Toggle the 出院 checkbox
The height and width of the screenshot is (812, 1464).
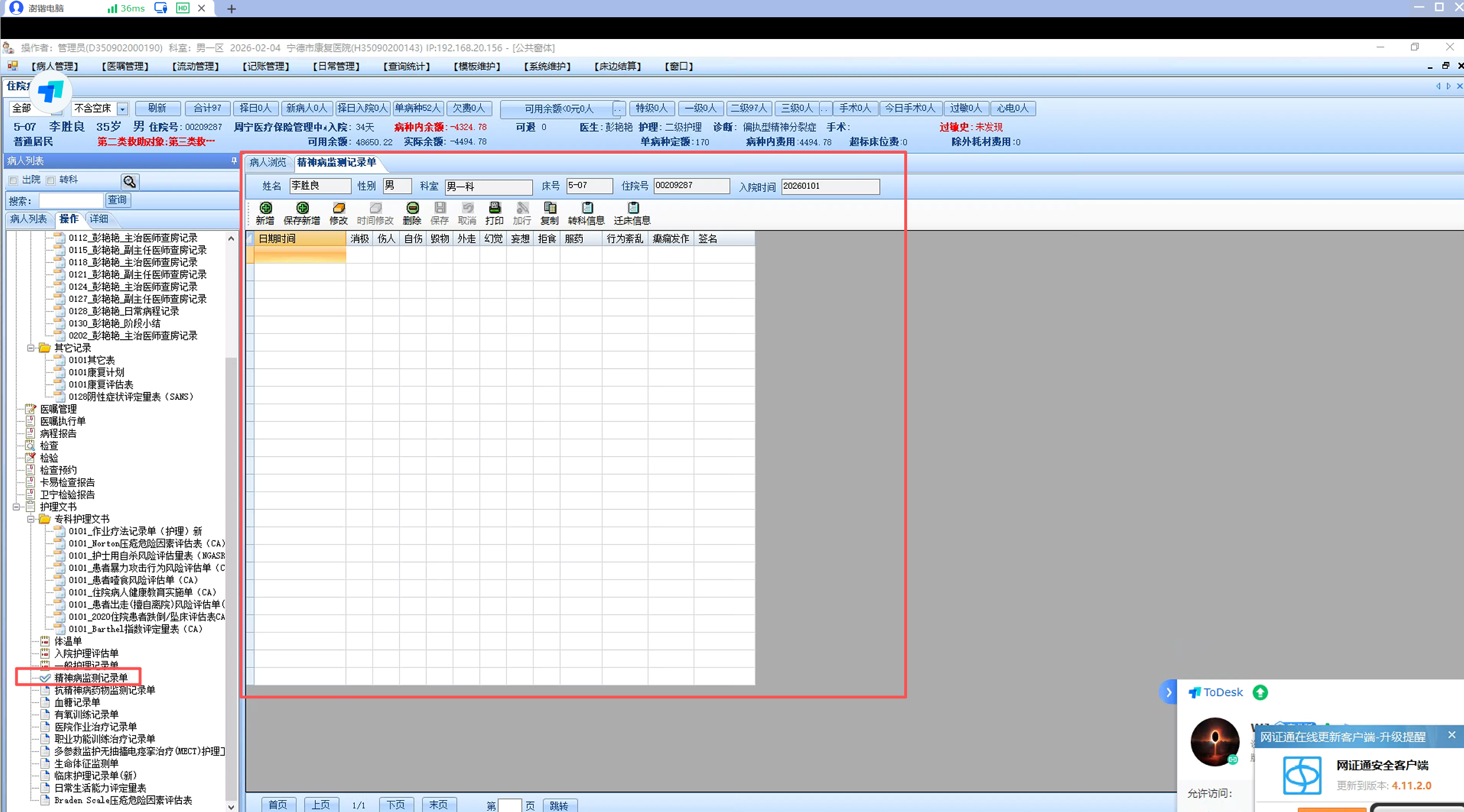point(14,181)
